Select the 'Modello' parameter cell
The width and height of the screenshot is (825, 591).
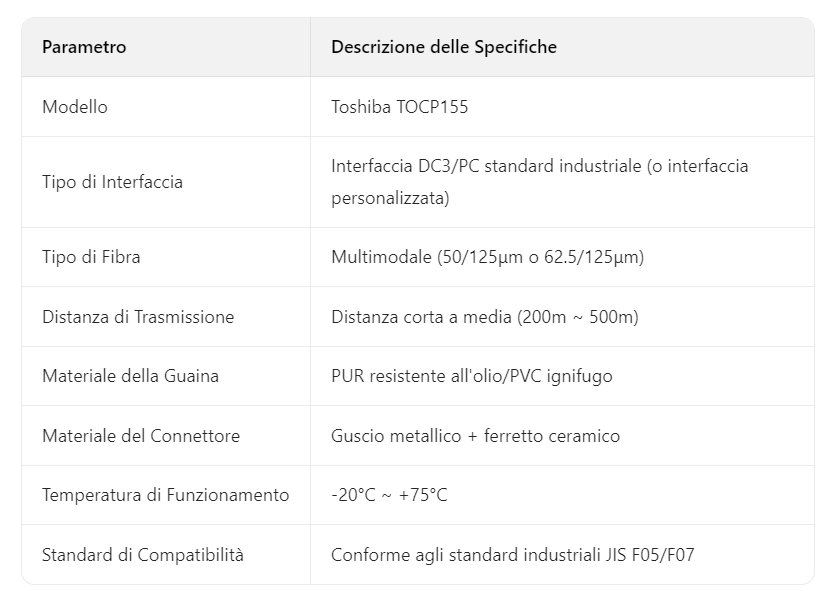[75, 107]
